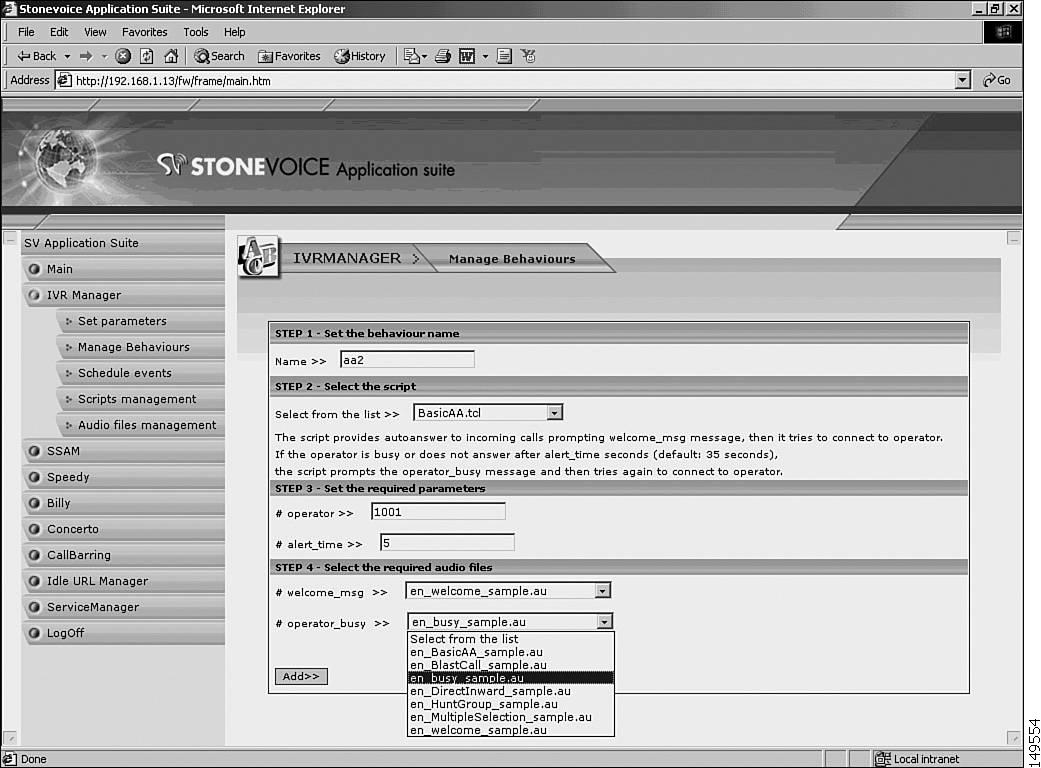Open Set parameters submenu item
The image size is (1041, 768).
pos(141,321)
